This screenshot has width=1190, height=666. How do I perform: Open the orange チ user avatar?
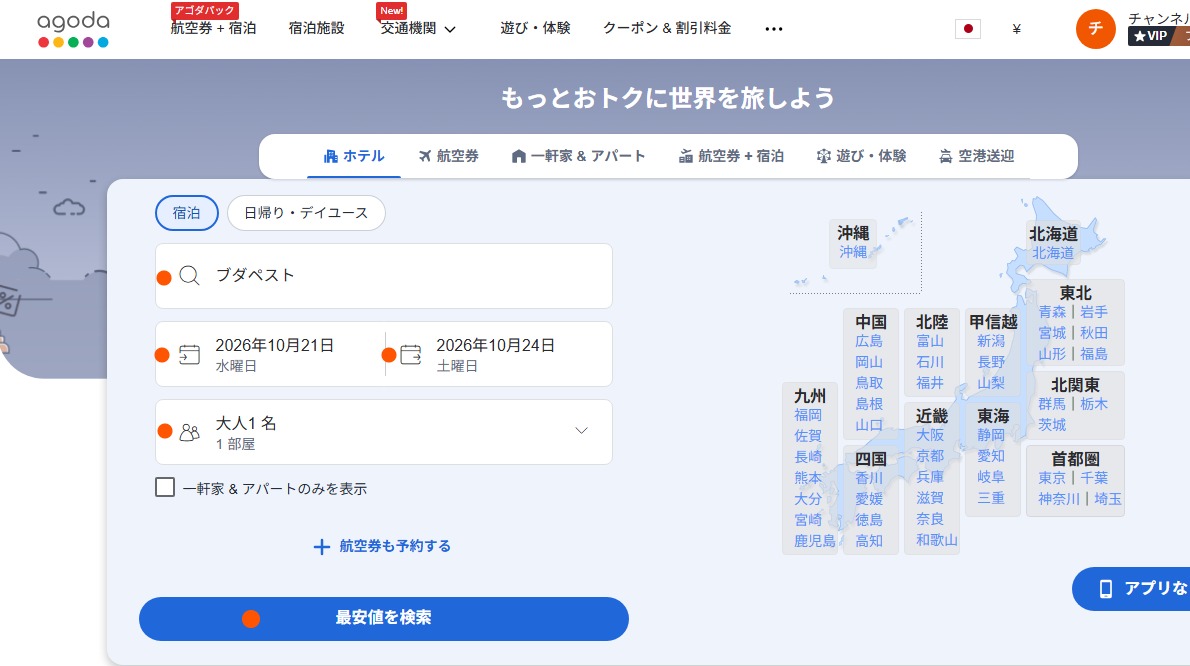tap(1096, 29)
